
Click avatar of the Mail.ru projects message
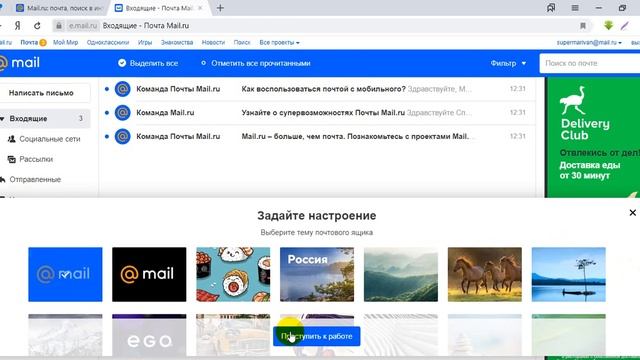122,136
